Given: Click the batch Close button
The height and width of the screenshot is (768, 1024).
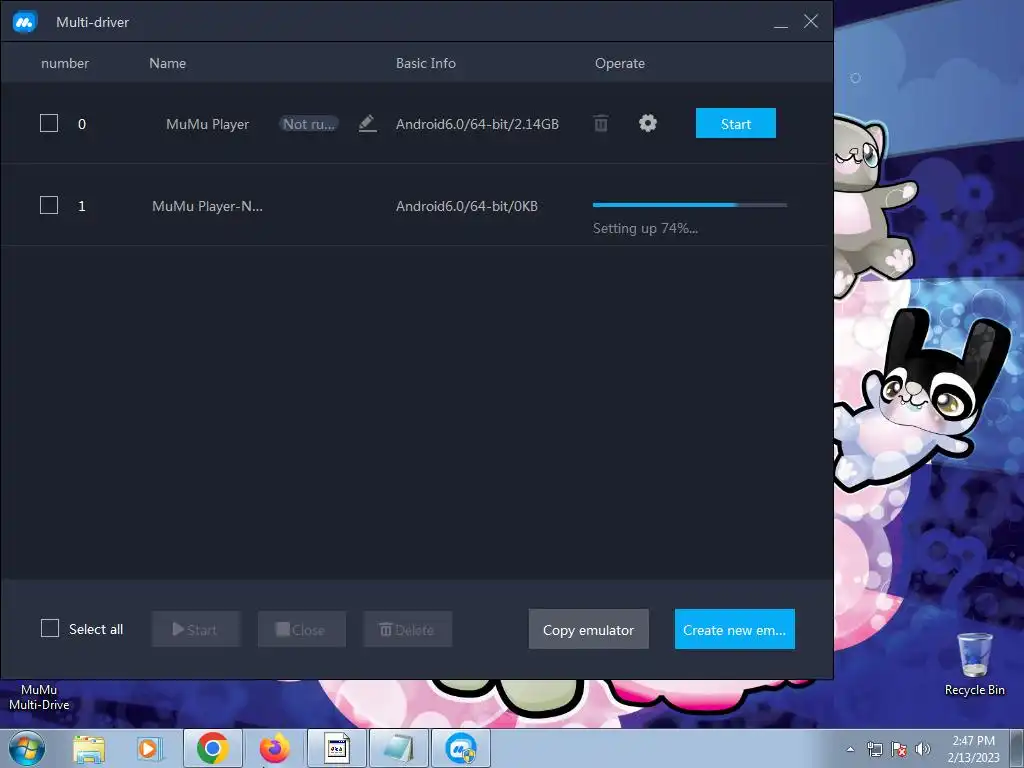Looking at the screenshot, I should [x=302, y=630].
